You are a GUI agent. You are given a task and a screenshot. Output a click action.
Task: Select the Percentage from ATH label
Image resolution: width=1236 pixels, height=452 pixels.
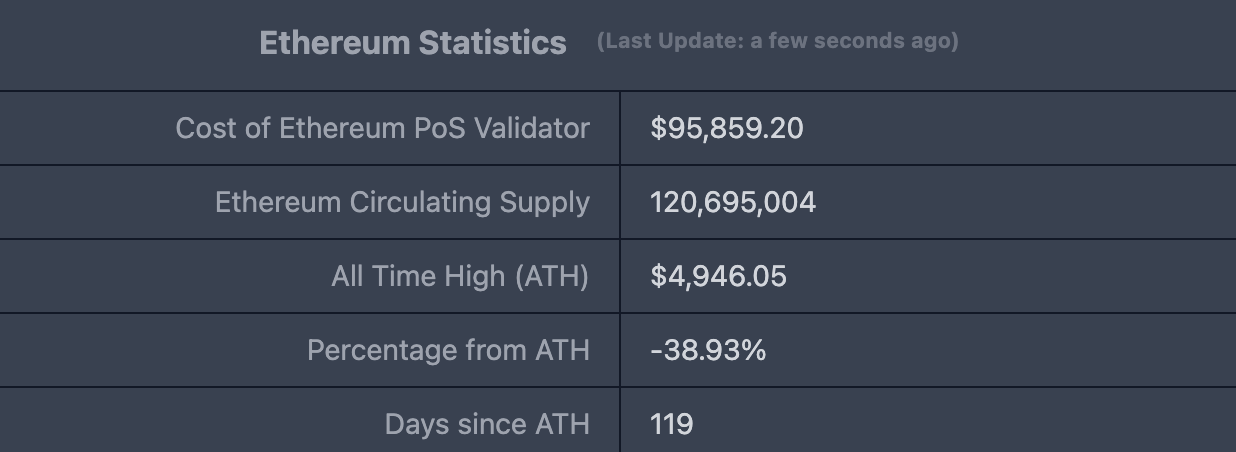(x=448, y=350)
